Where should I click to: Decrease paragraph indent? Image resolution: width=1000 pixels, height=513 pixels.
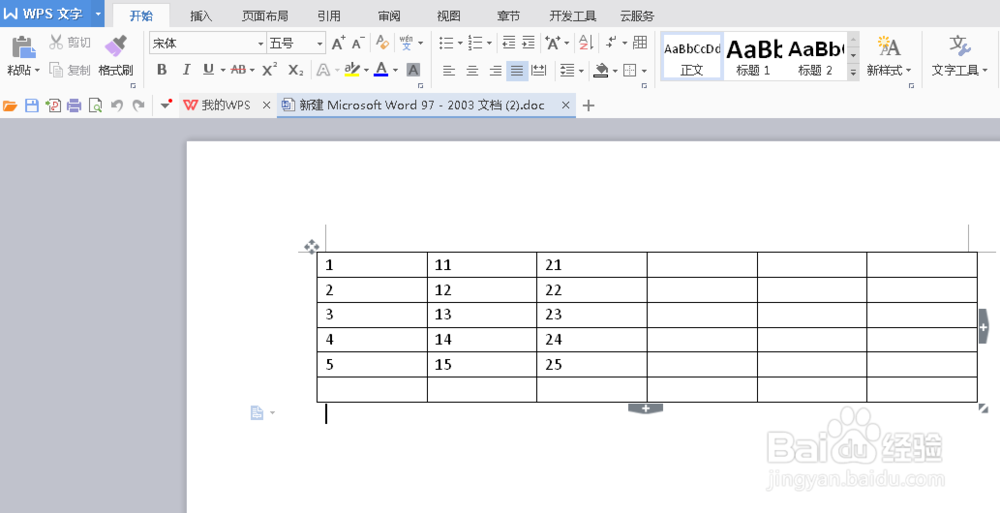coord(508,43)
